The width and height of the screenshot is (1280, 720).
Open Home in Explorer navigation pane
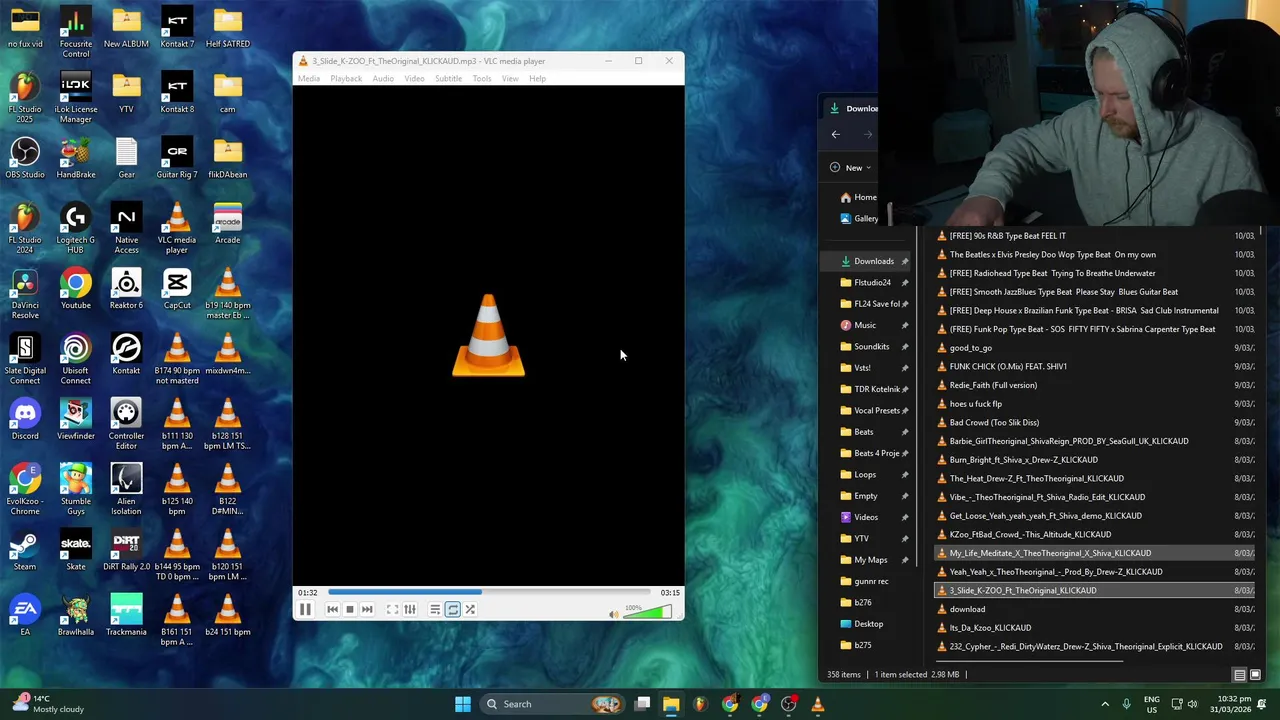pos(858,197)
